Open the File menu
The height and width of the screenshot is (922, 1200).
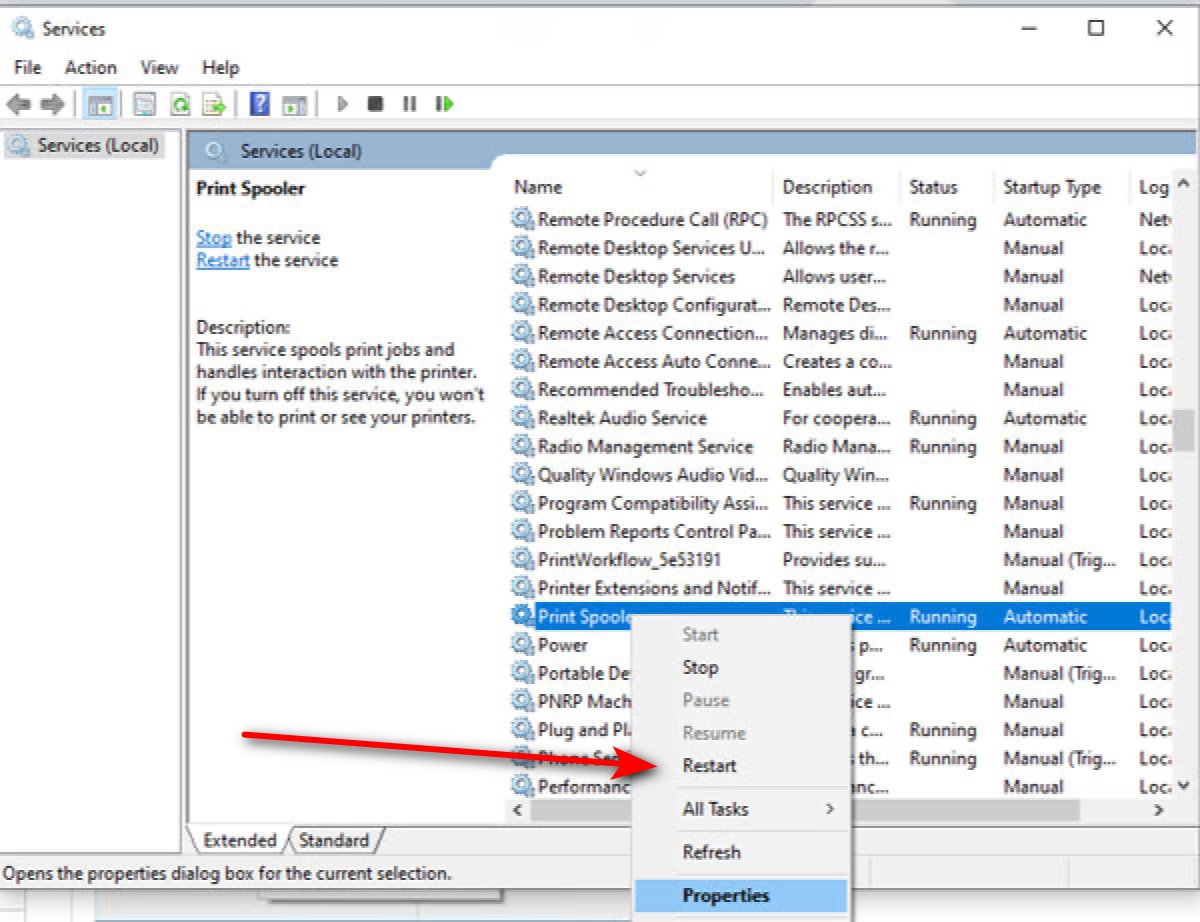(x=28, y=68)
